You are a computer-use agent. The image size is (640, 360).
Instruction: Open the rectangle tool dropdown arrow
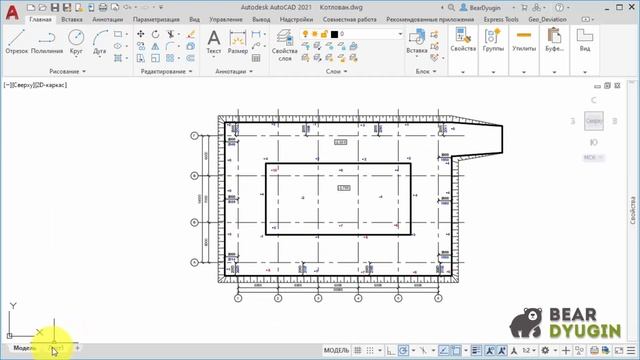coord(127,34)
